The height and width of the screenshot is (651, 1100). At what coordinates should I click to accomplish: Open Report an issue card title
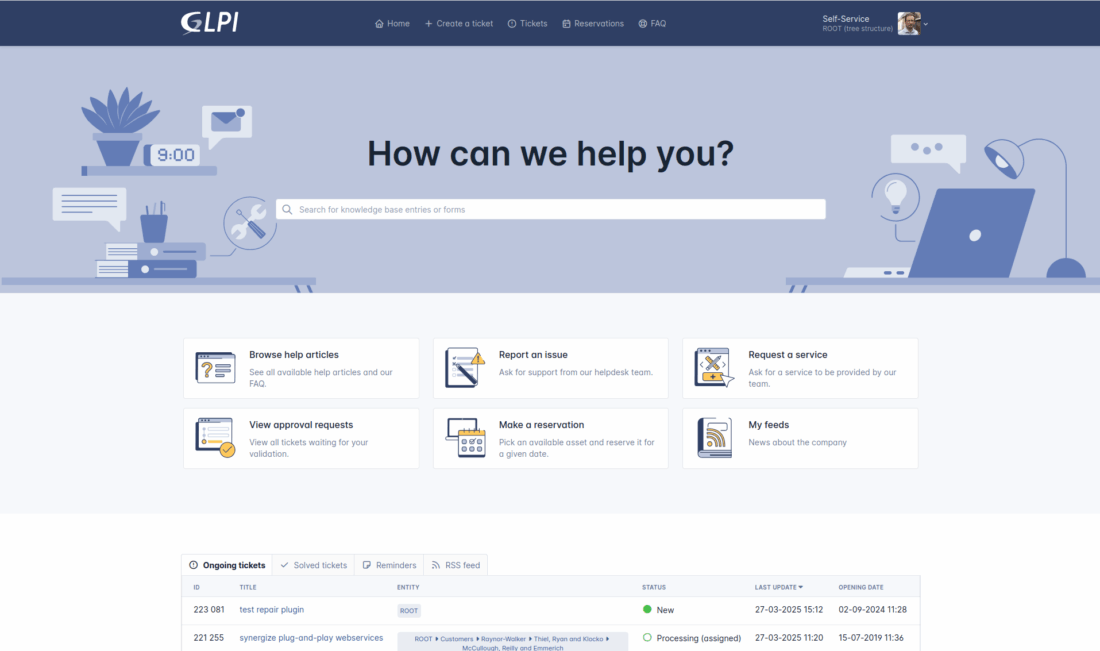click(533, 355)
